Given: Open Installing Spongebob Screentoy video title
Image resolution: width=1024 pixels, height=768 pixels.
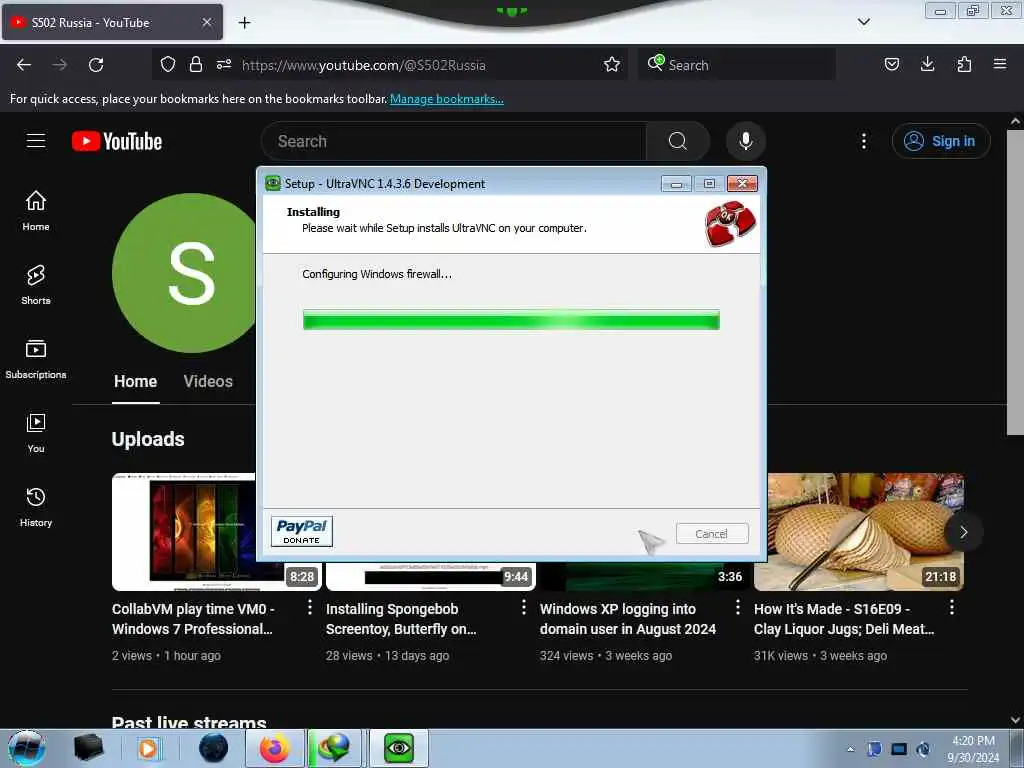Looking at the screenshot, I should (x=401, y=619).
